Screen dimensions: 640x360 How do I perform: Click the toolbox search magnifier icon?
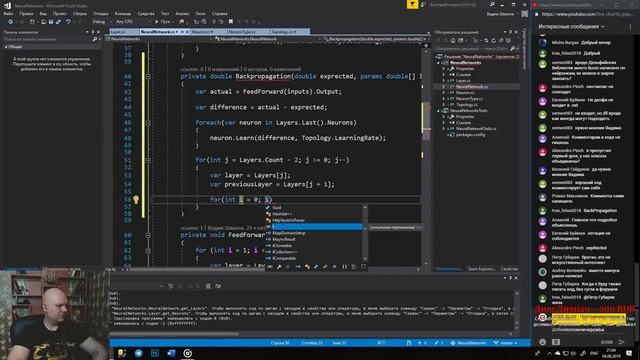click(95, 39)
